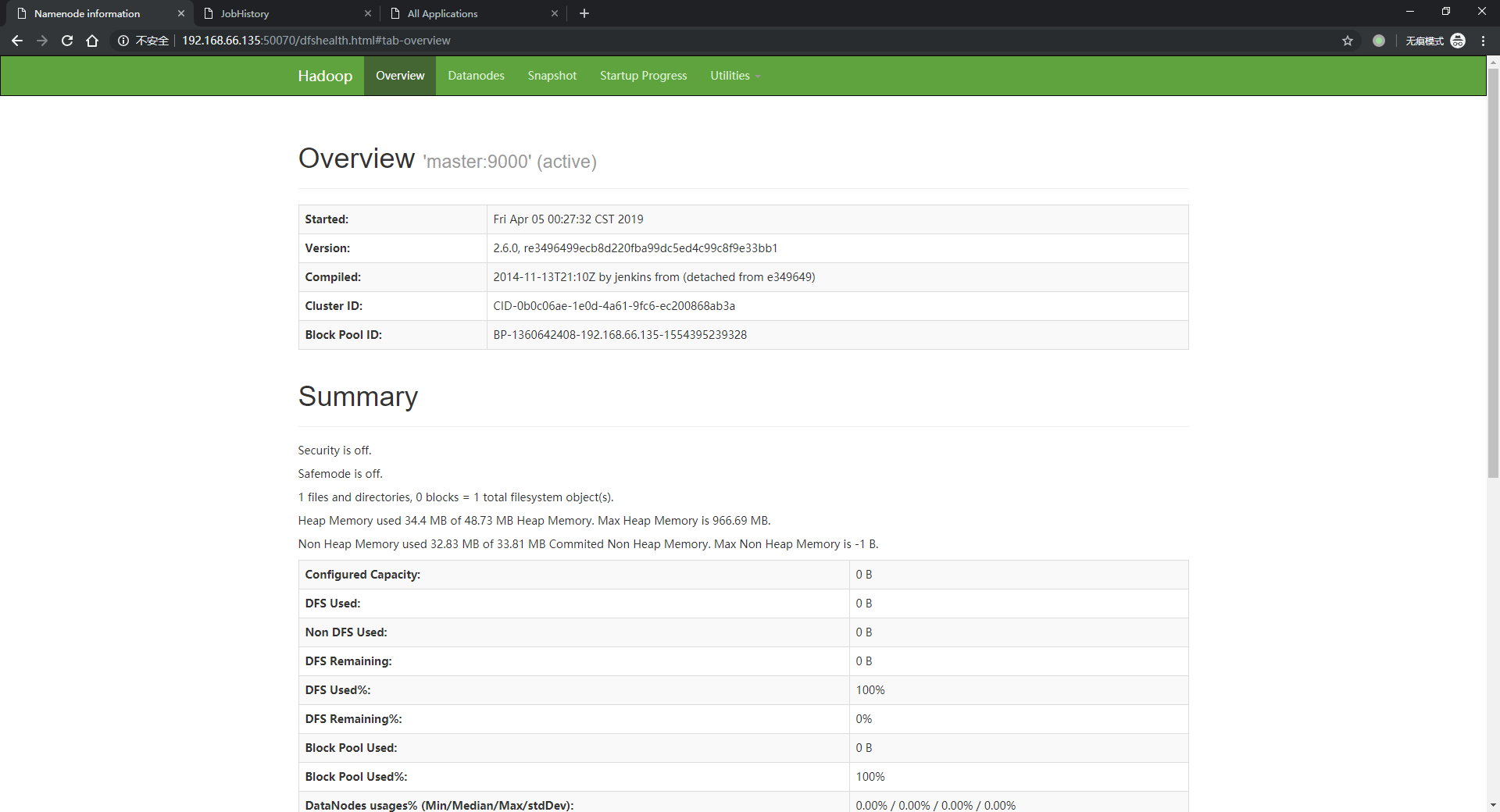Go to browser home page icon
Screen dimensions: 1500x812
point(92,41)
